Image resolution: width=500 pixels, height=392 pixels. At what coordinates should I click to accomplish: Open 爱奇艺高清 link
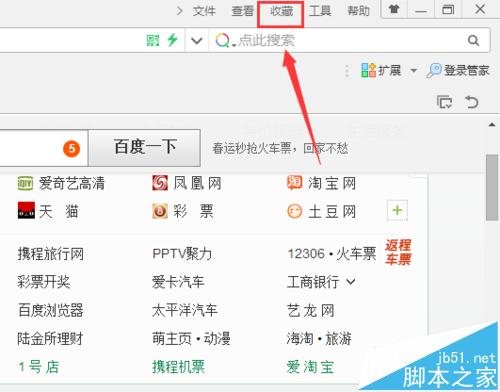pos(72,183)
